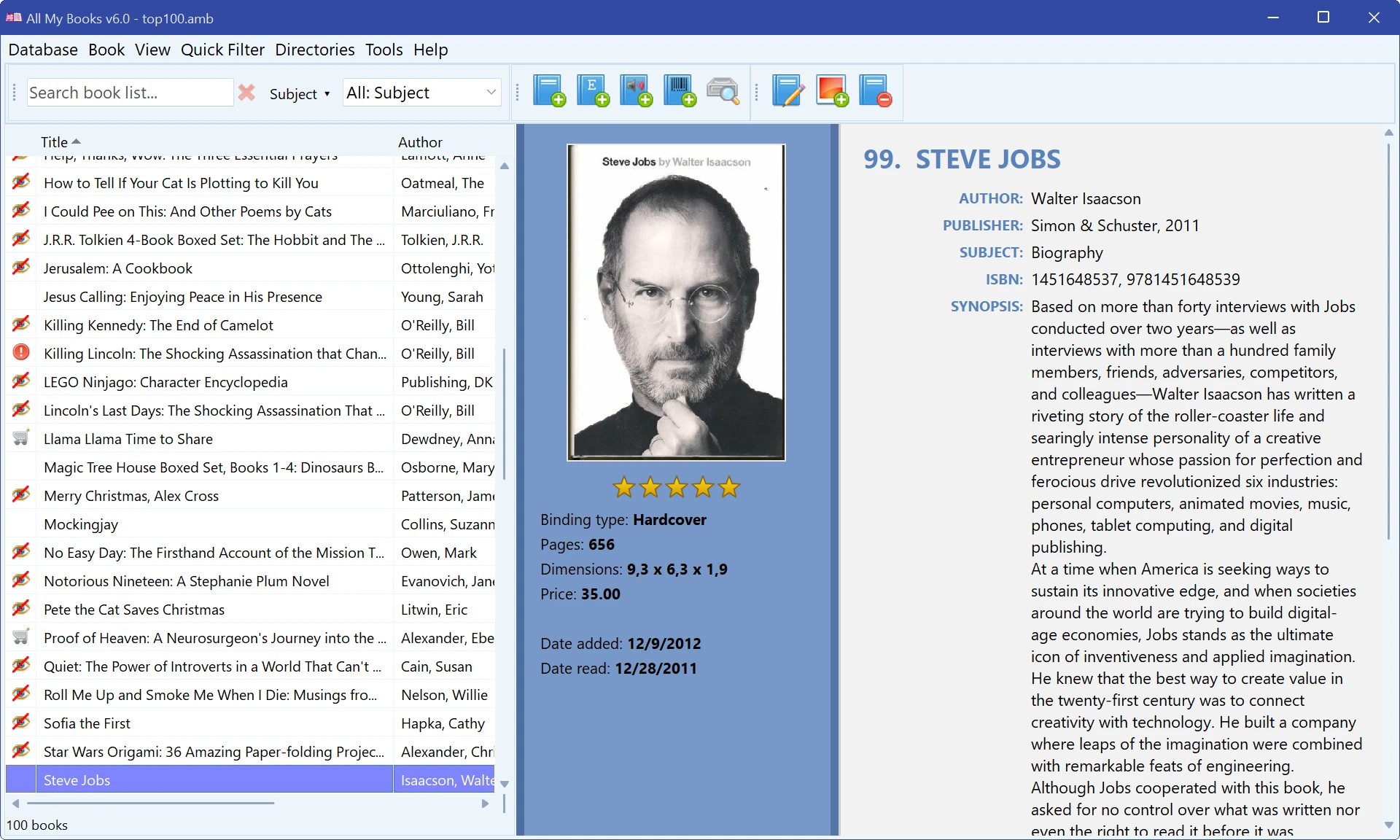The image size is (1400, 840).
Task: Select the Mockingjay row
Action: pyautogui.click(x=250, y=524)
